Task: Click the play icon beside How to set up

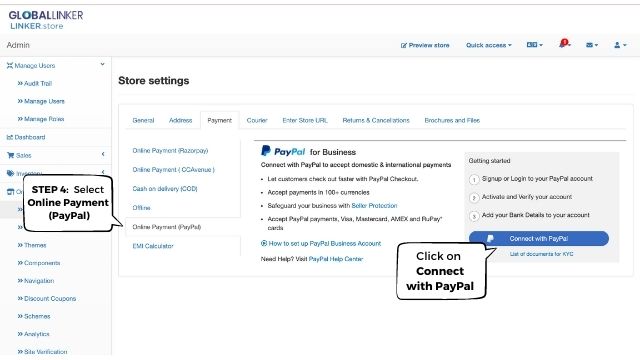Action: 264,243
